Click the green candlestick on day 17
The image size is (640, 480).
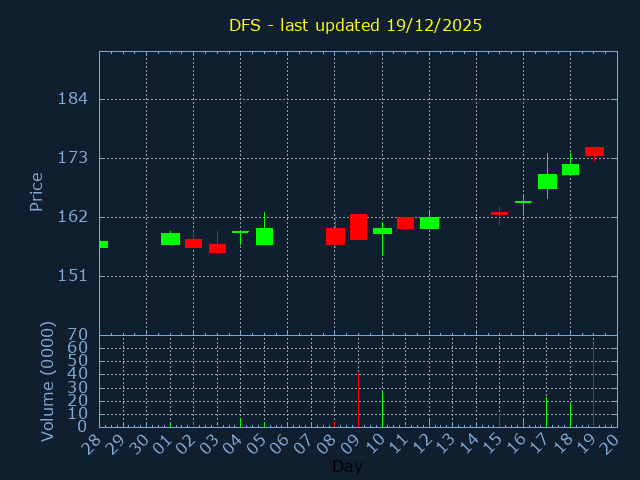pyautogui.click(x=547, y=181)
